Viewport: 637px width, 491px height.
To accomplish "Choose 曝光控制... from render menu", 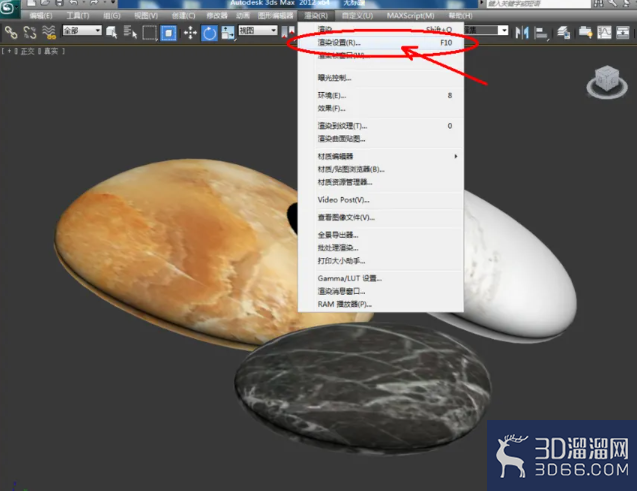I will coord(381,78).
